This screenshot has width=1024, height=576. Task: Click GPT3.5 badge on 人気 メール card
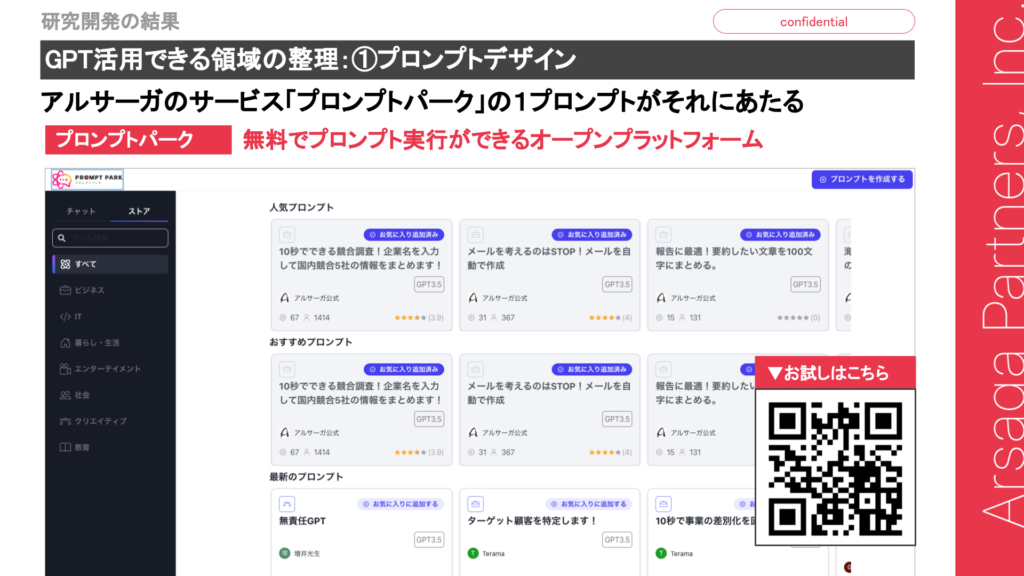pos(617,285)
